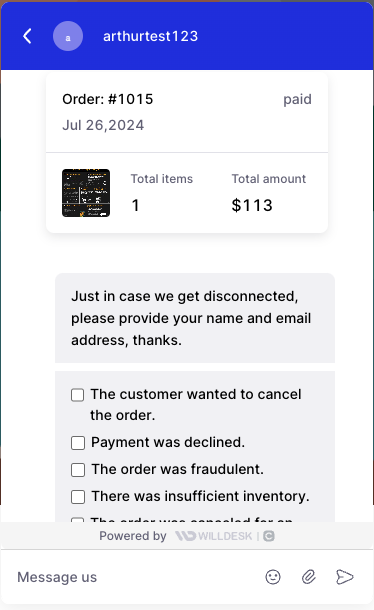Click the $113 total amount value
374x610 pixels.
tap(252, 205)
